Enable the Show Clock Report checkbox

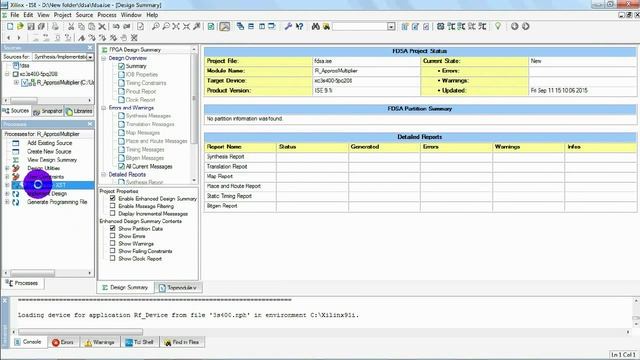pyautogui.click(x=113, y=258)
